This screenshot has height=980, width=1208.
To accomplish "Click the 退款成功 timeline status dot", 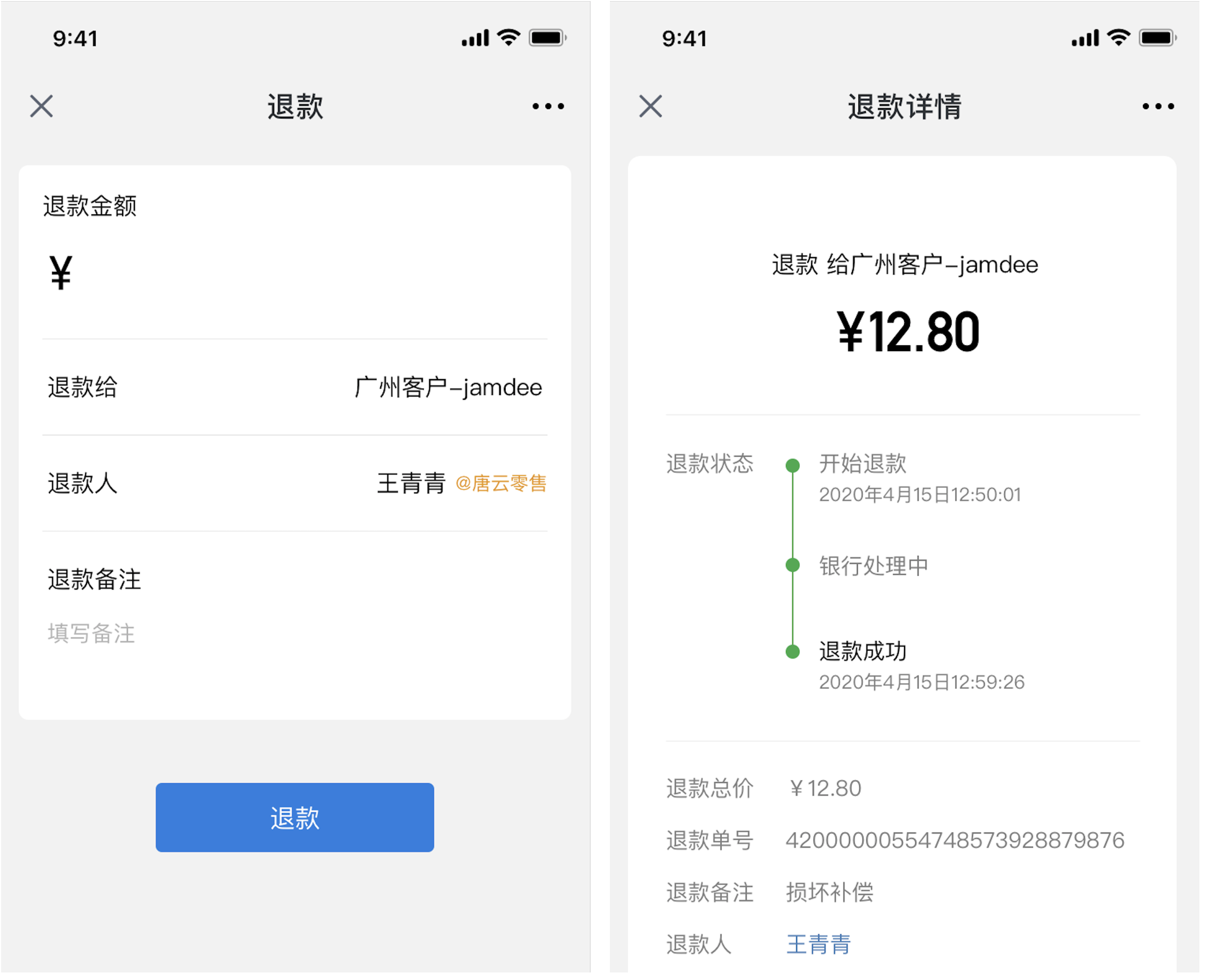I will click(793, 652).
